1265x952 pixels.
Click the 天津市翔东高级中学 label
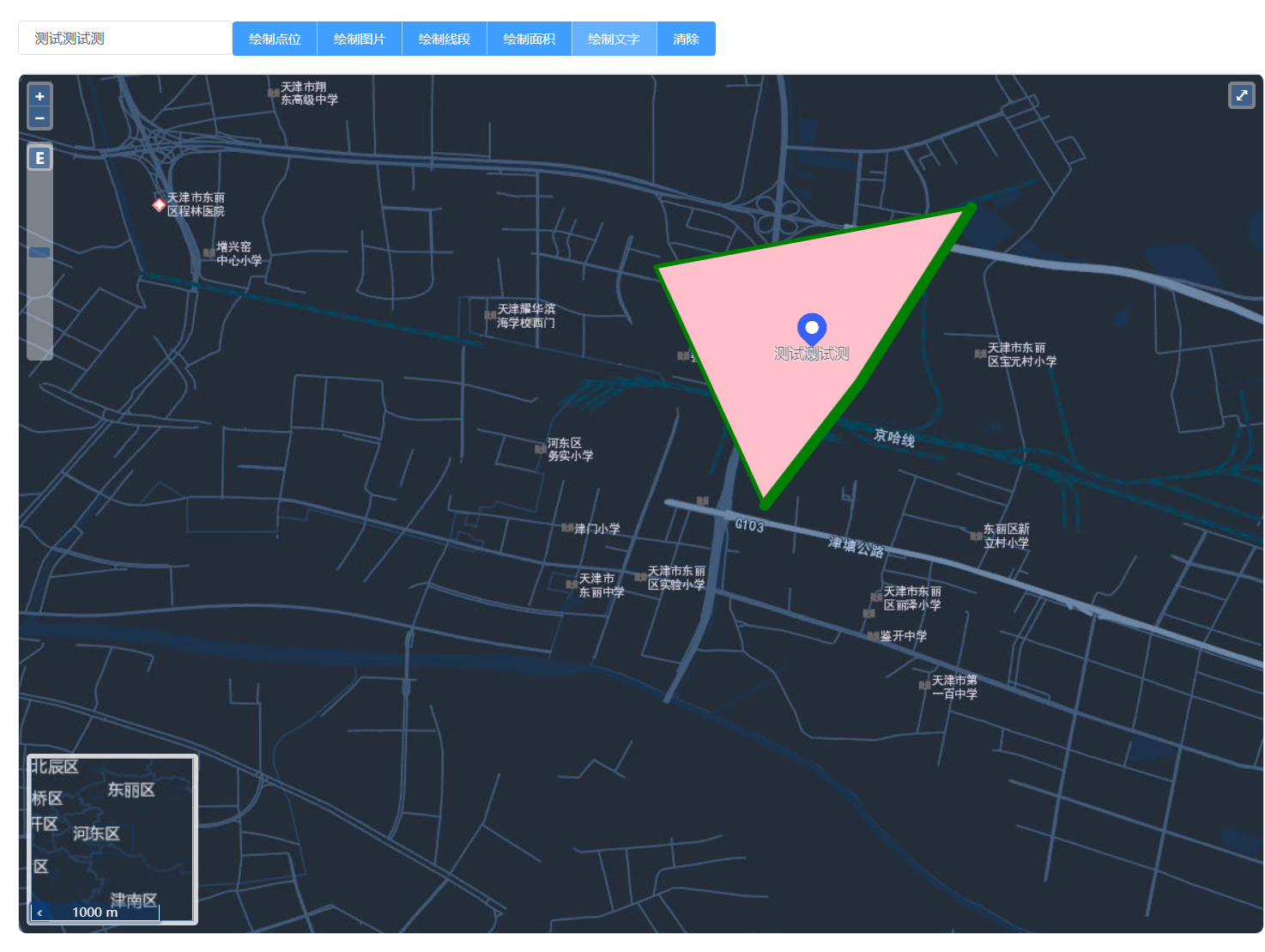309,94
